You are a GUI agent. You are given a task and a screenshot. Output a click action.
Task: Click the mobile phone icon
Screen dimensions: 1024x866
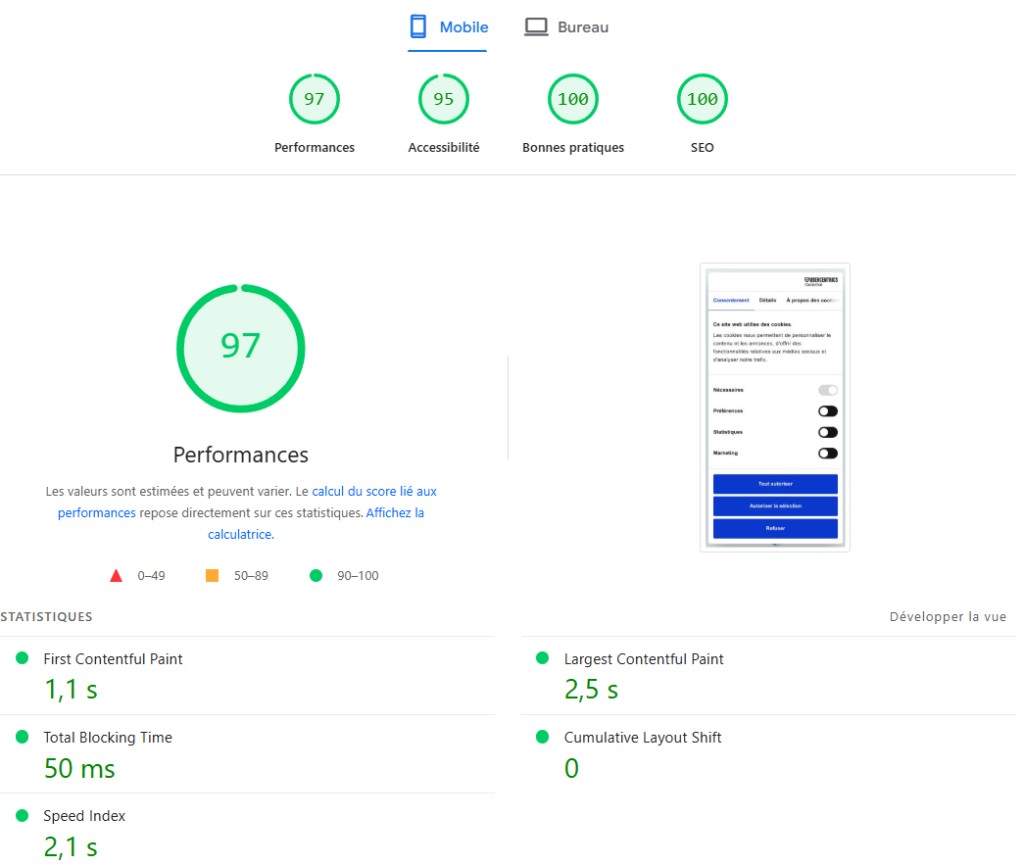pyautogui.click(x=418, y=27)
